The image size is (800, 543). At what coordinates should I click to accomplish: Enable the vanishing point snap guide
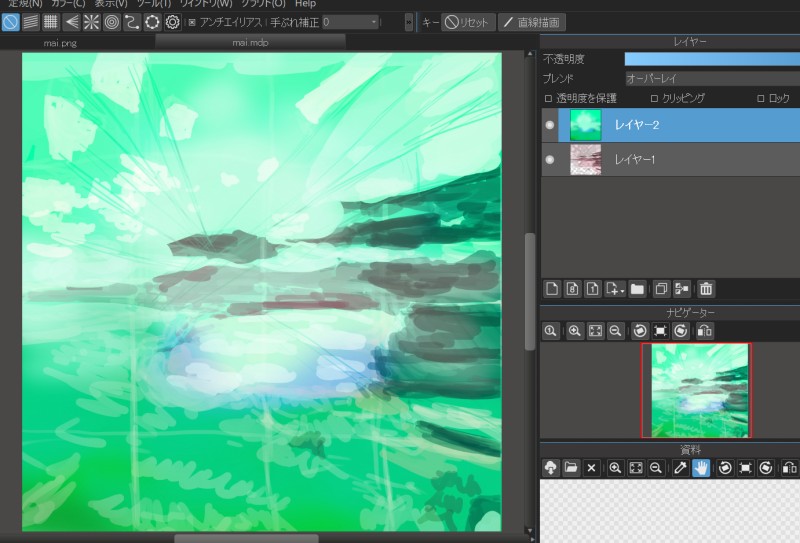[x=71, y=22]
